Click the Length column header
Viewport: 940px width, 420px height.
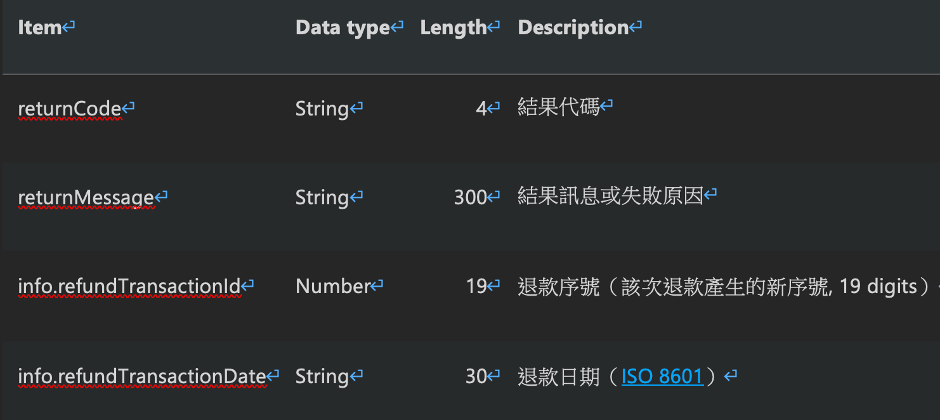(x=452, y=28)
